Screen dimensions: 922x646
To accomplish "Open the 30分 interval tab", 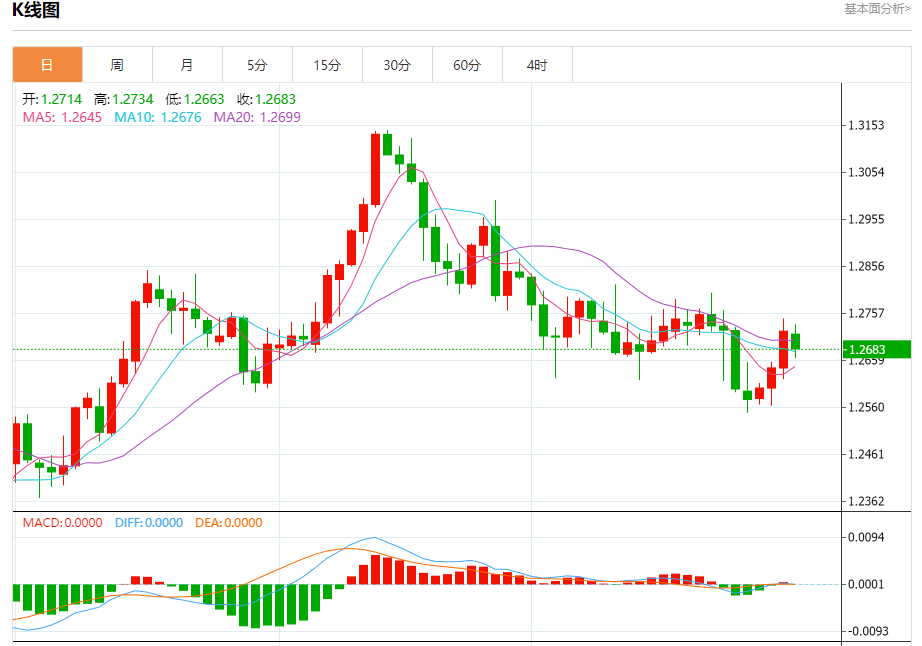I will tap(397, 65).
